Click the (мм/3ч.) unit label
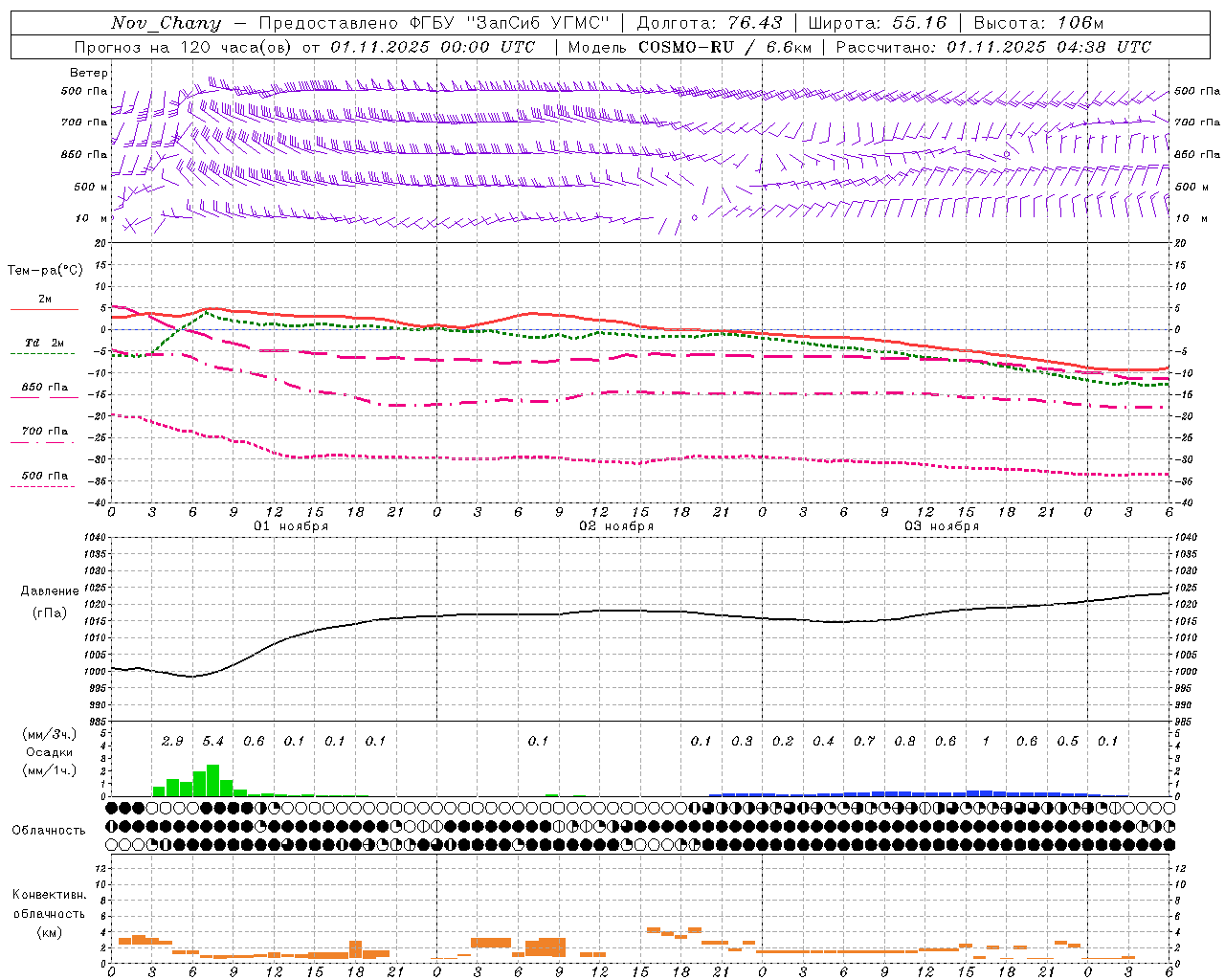This screenshot has width=1225, height=980. pos(48,734)
